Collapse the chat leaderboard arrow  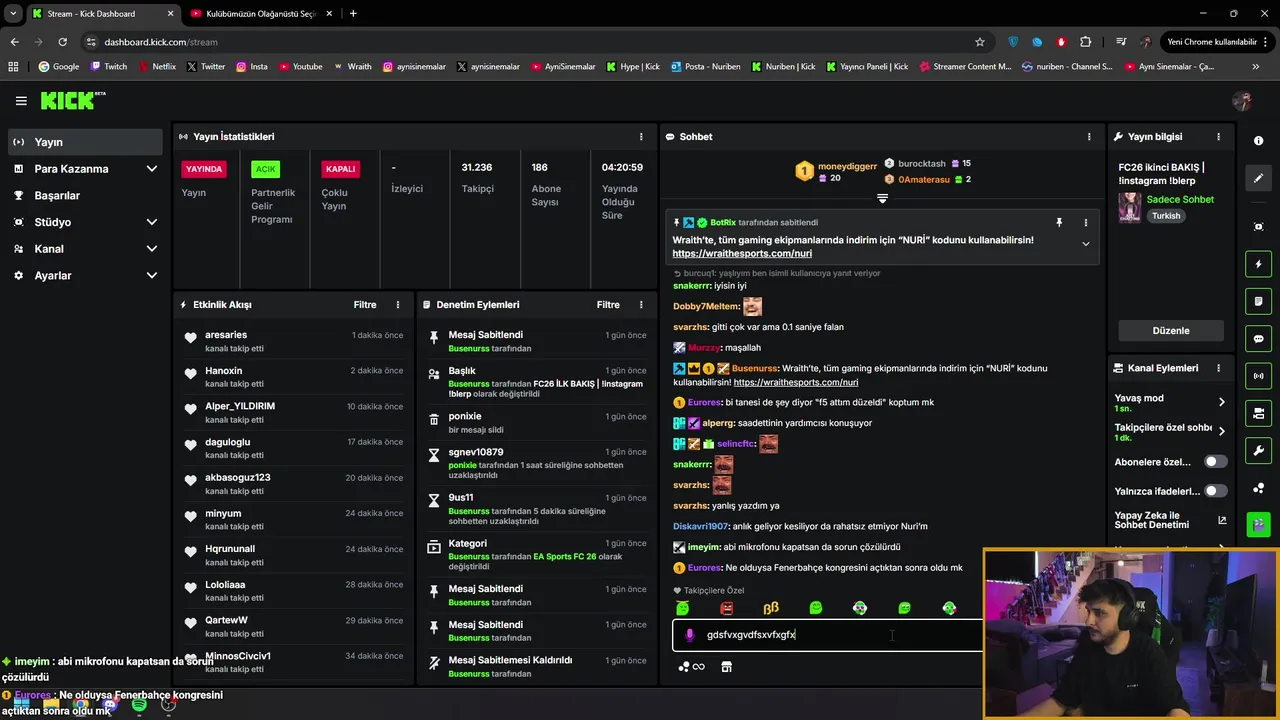pyautogui.click(x=882, y=199)
